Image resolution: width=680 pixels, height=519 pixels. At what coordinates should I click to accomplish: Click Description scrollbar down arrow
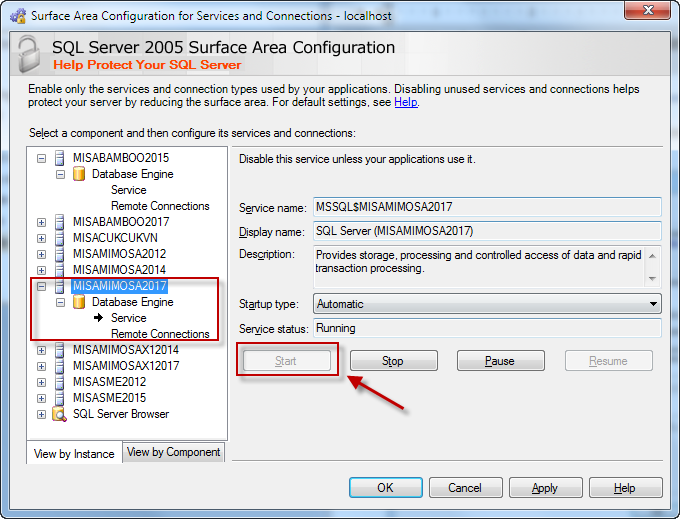coord(652,278)
